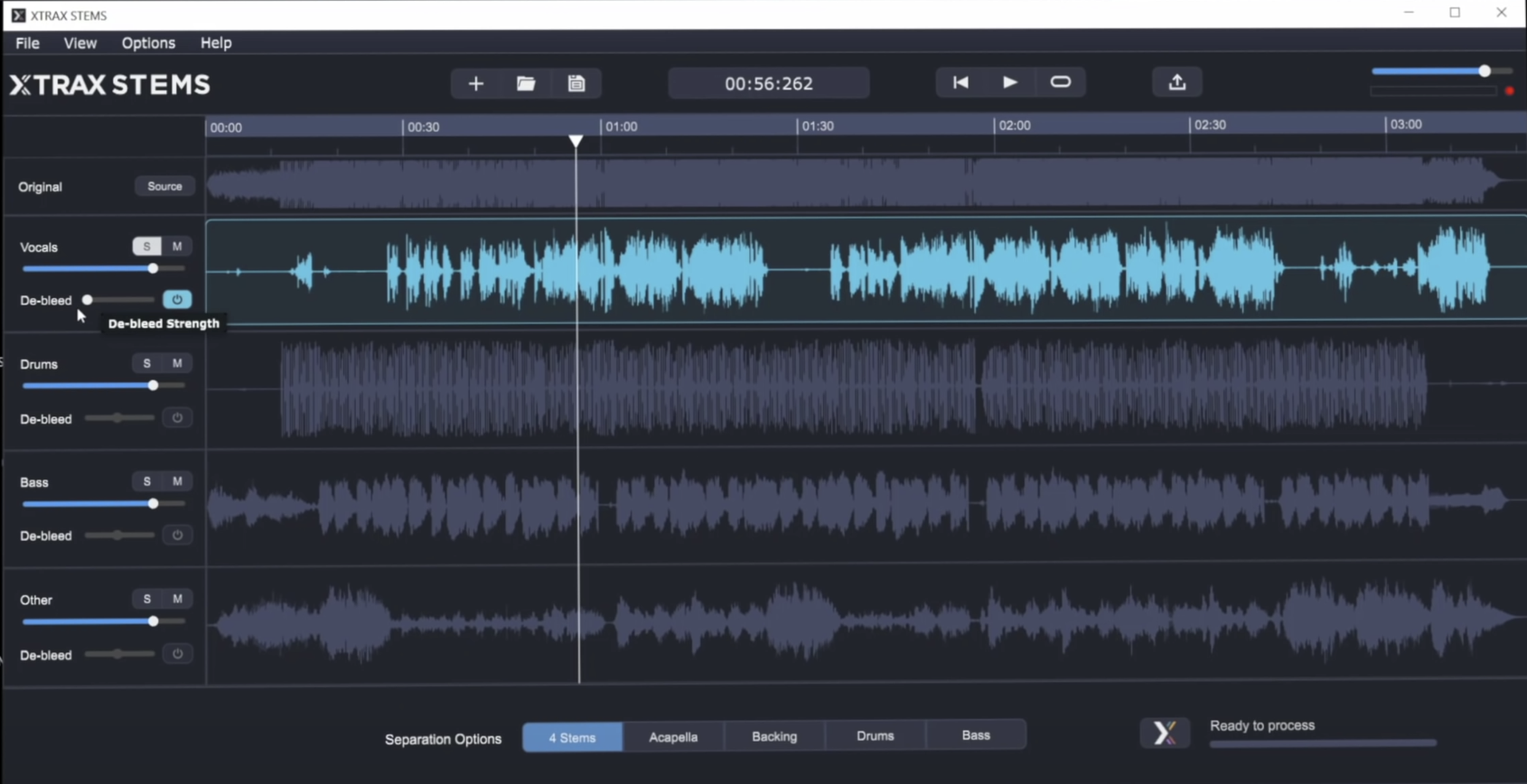Solo the Bass track
Image resolution: width=1527 pixels, height=784 pixels.
pyautogui.click(x=146, y=481)
